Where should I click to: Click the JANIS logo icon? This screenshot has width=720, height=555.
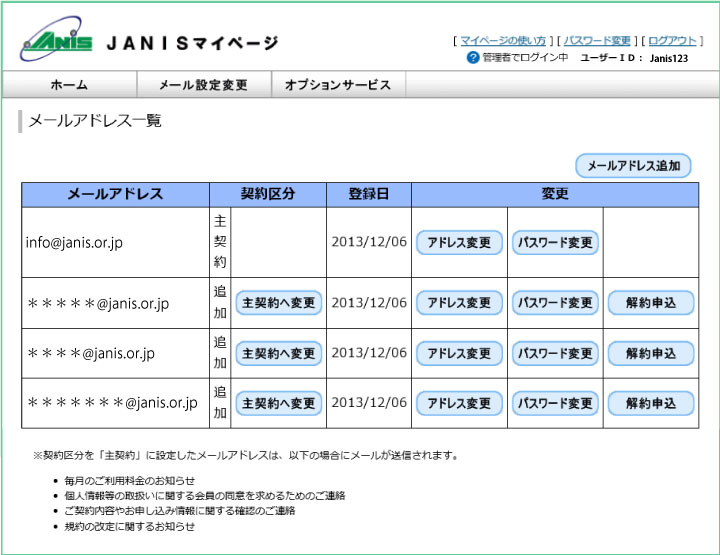tap(57, 40)
